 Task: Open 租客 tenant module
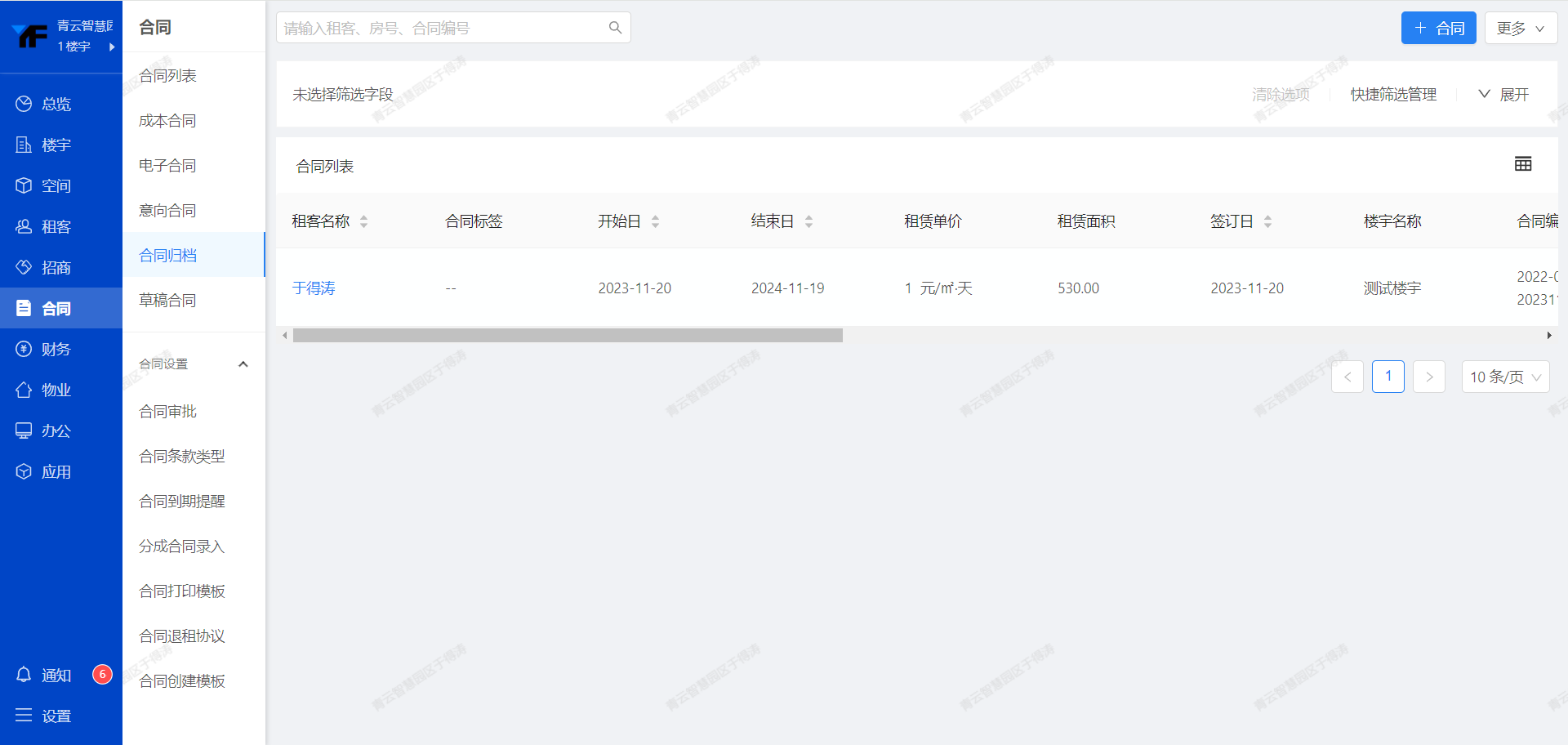click(56, 226)
